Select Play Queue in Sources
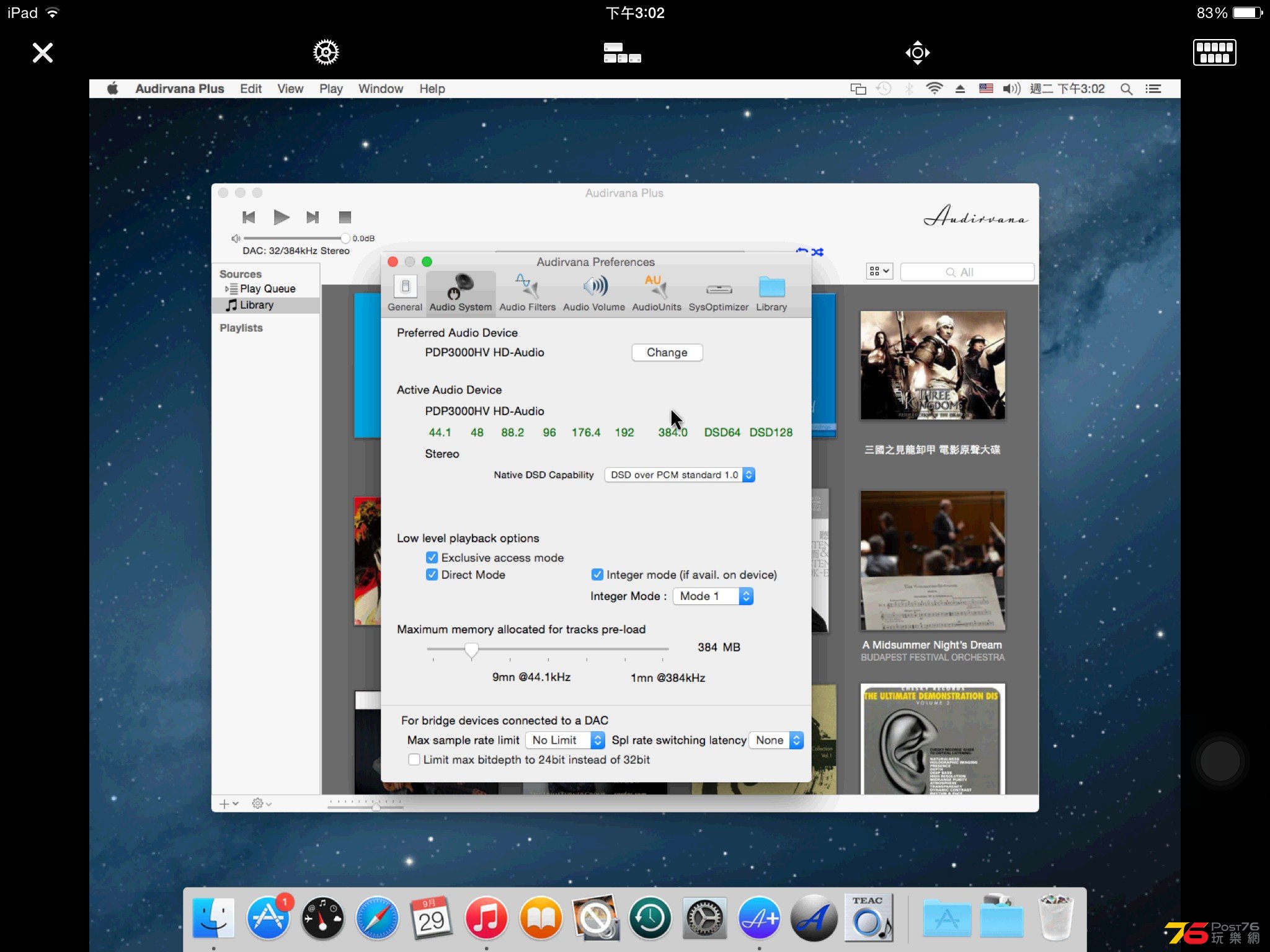 click(x=267, y=289)
